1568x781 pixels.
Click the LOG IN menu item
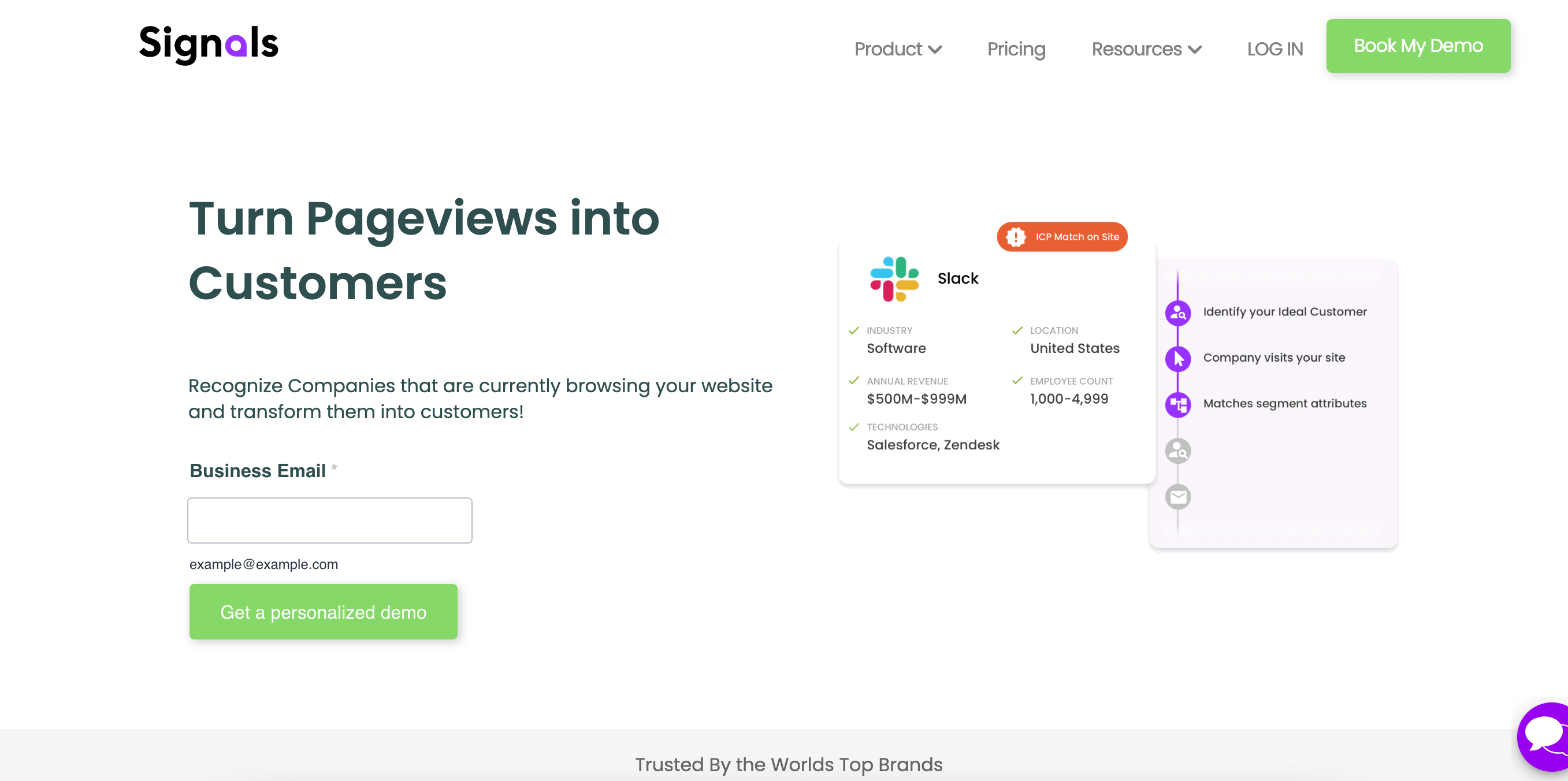pyautogui.click(x=1274, y=48)
